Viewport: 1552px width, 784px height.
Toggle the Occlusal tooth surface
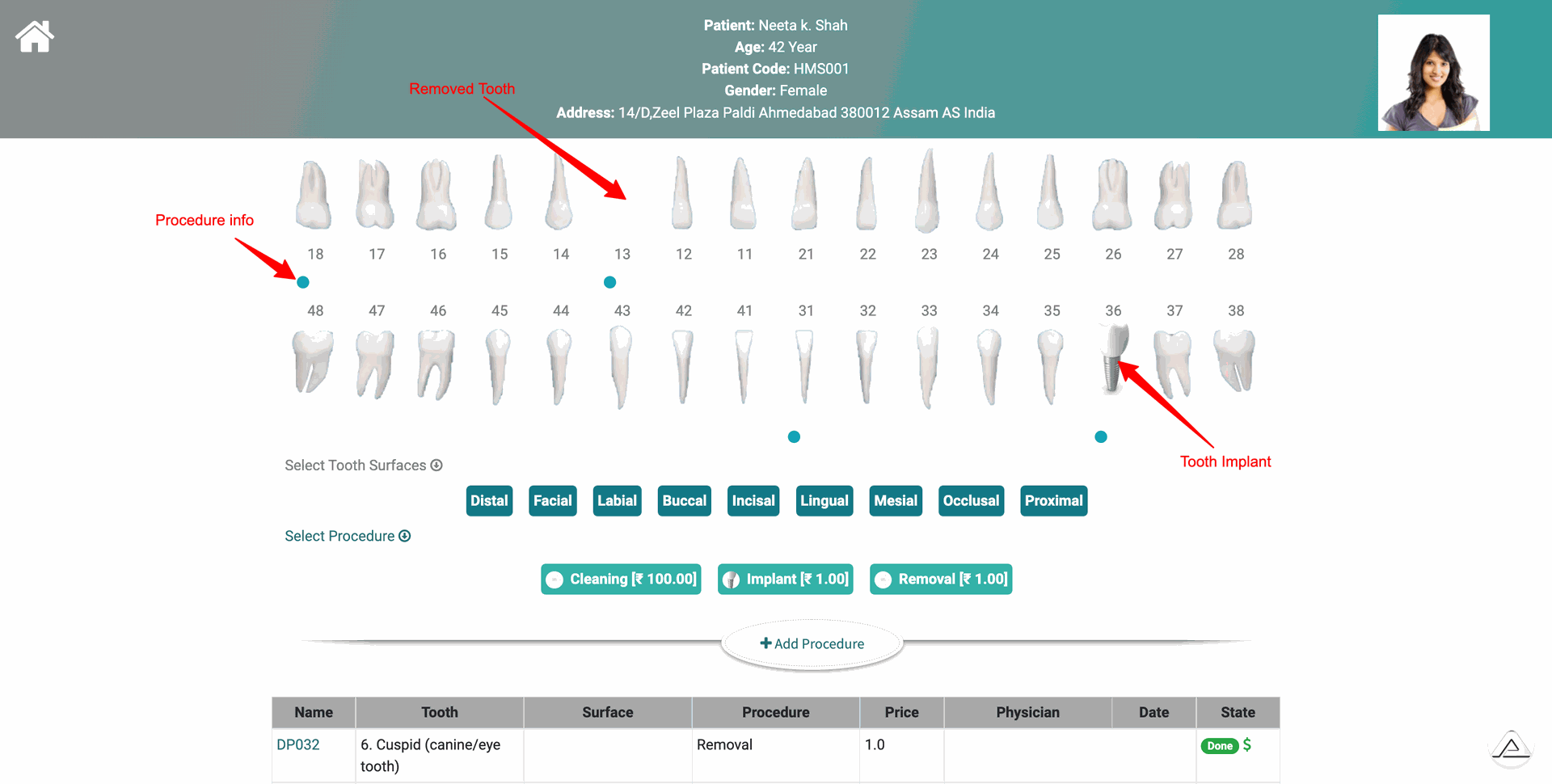[971, 501]
